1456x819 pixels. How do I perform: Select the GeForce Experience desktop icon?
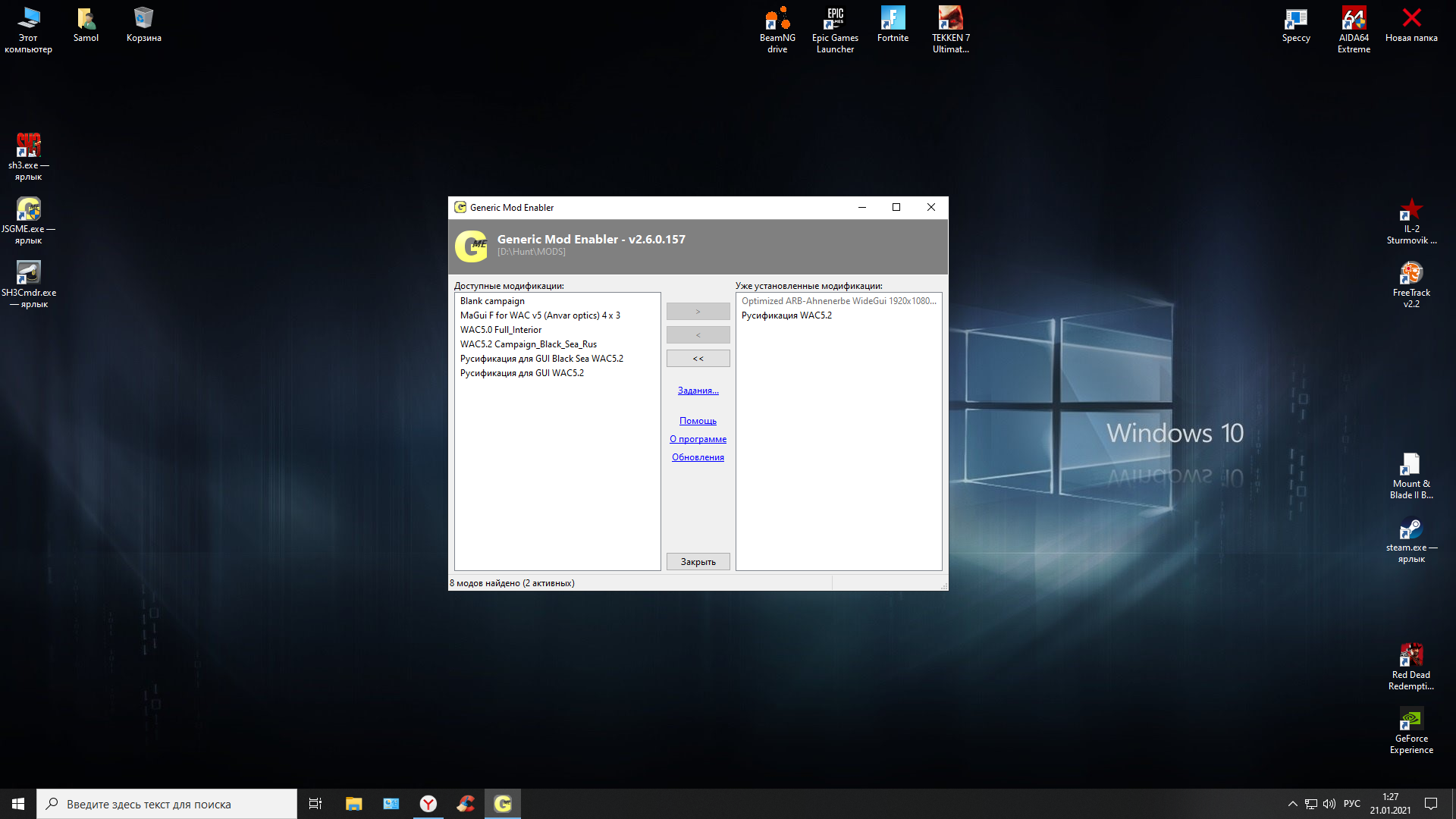pyautogui.click(x=1411, y=730)
